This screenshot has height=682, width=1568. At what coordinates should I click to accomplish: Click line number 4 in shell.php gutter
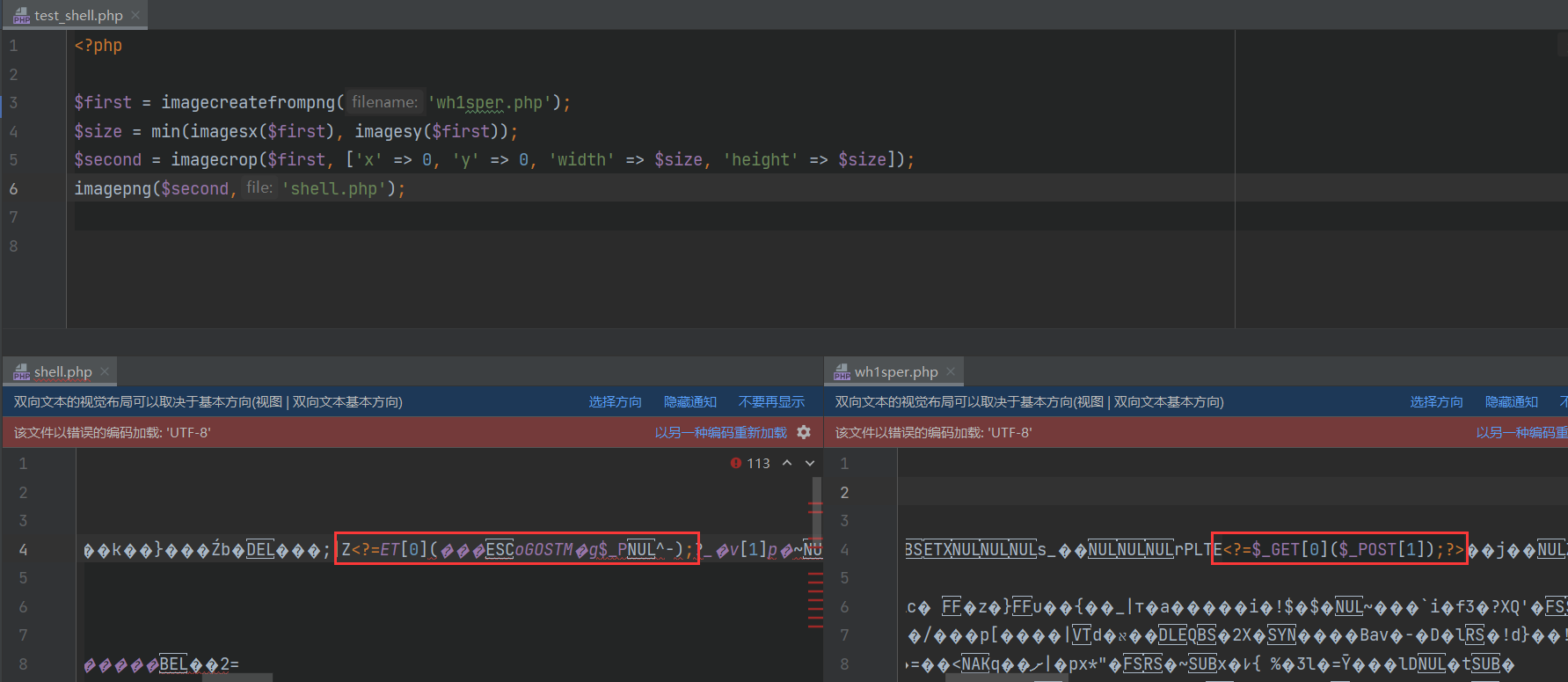(23, 549)
